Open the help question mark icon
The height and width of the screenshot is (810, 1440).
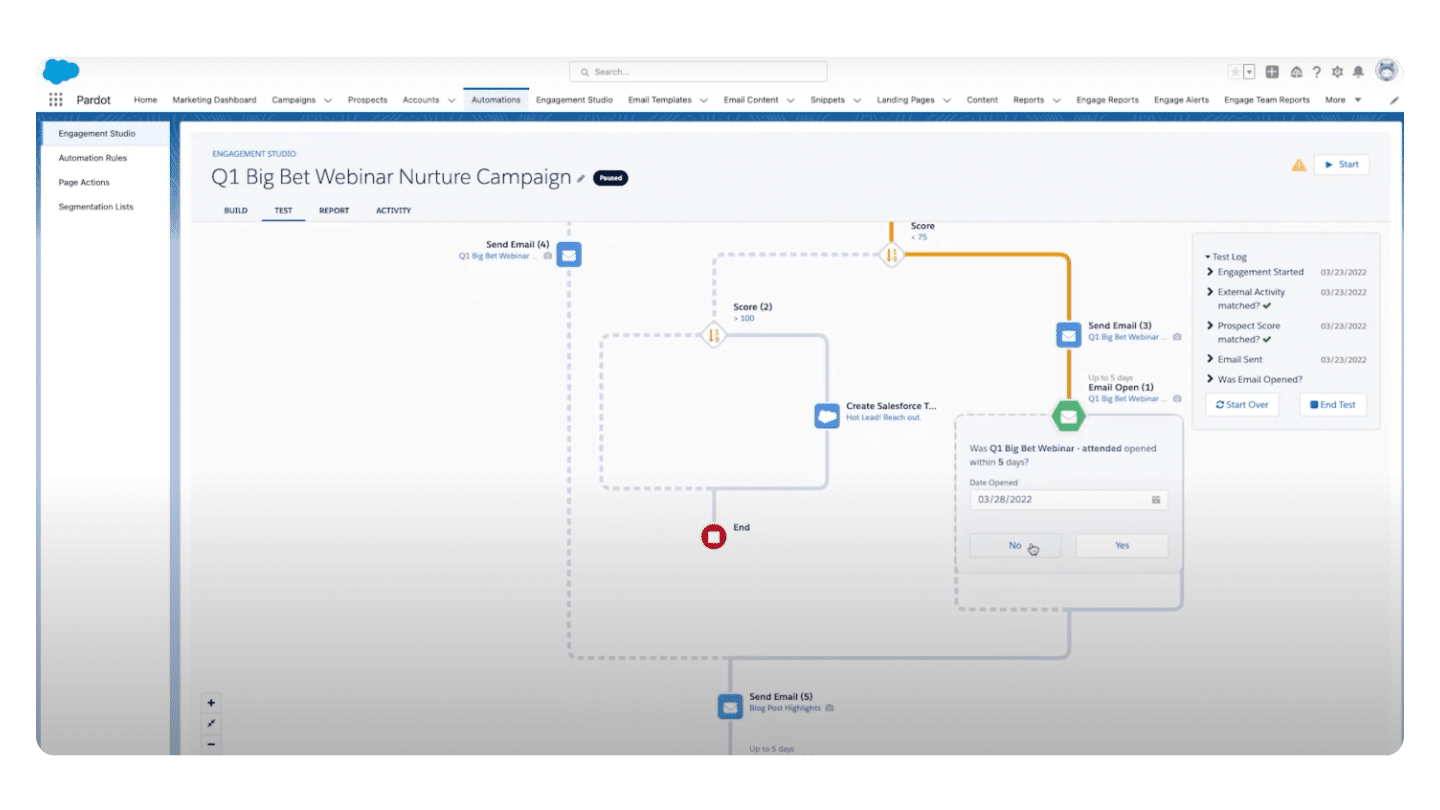(x=1317, y=72)
